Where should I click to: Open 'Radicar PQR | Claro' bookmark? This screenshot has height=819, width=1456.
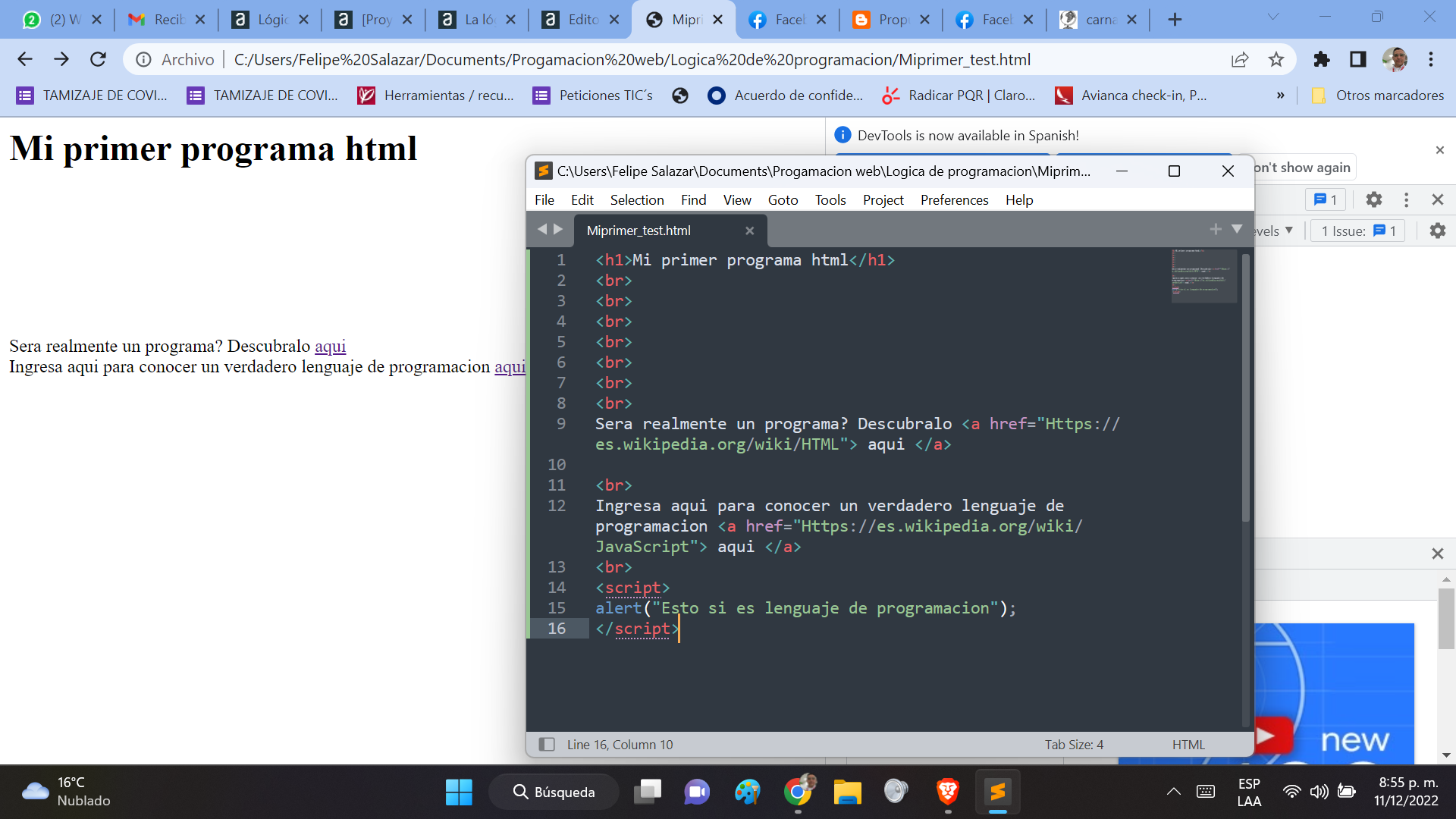tap(959, 96)
